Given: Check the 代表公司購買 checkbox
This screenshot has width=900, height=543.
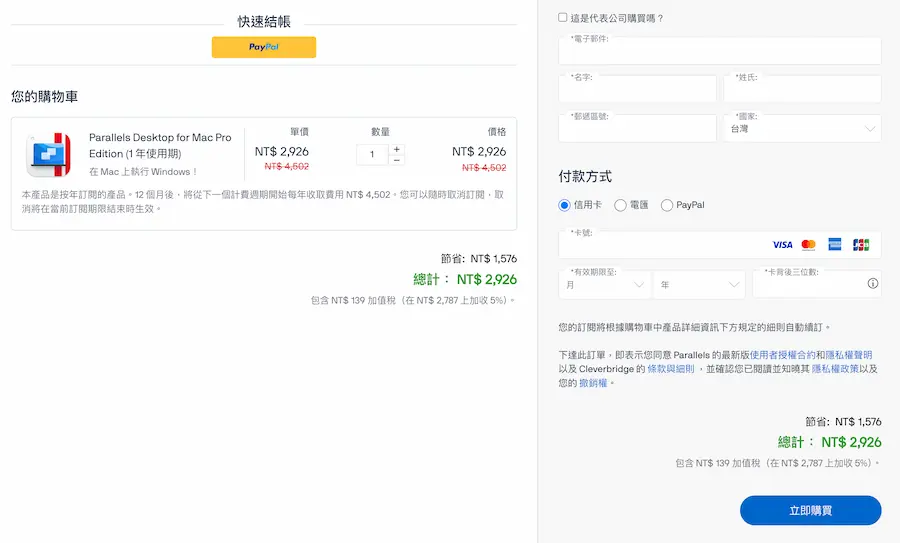Looking at the screenshot, I should [563, 18].
